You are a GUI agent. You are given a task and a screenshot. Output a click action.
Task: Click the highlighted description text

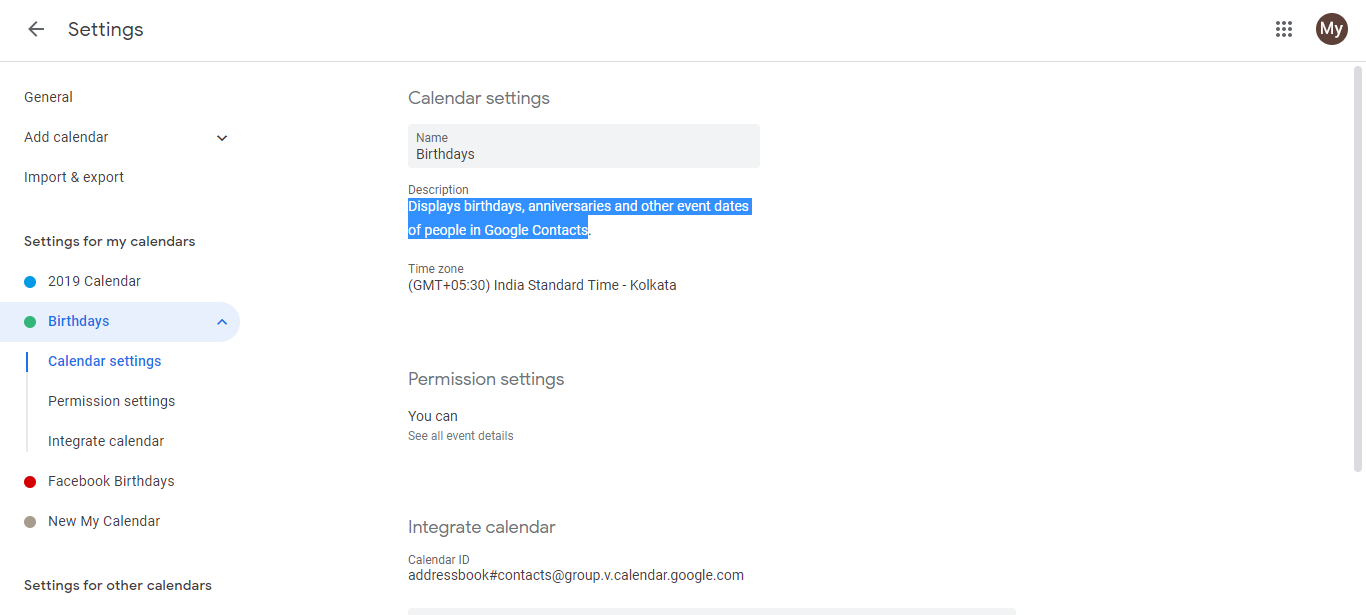point(579,218)
